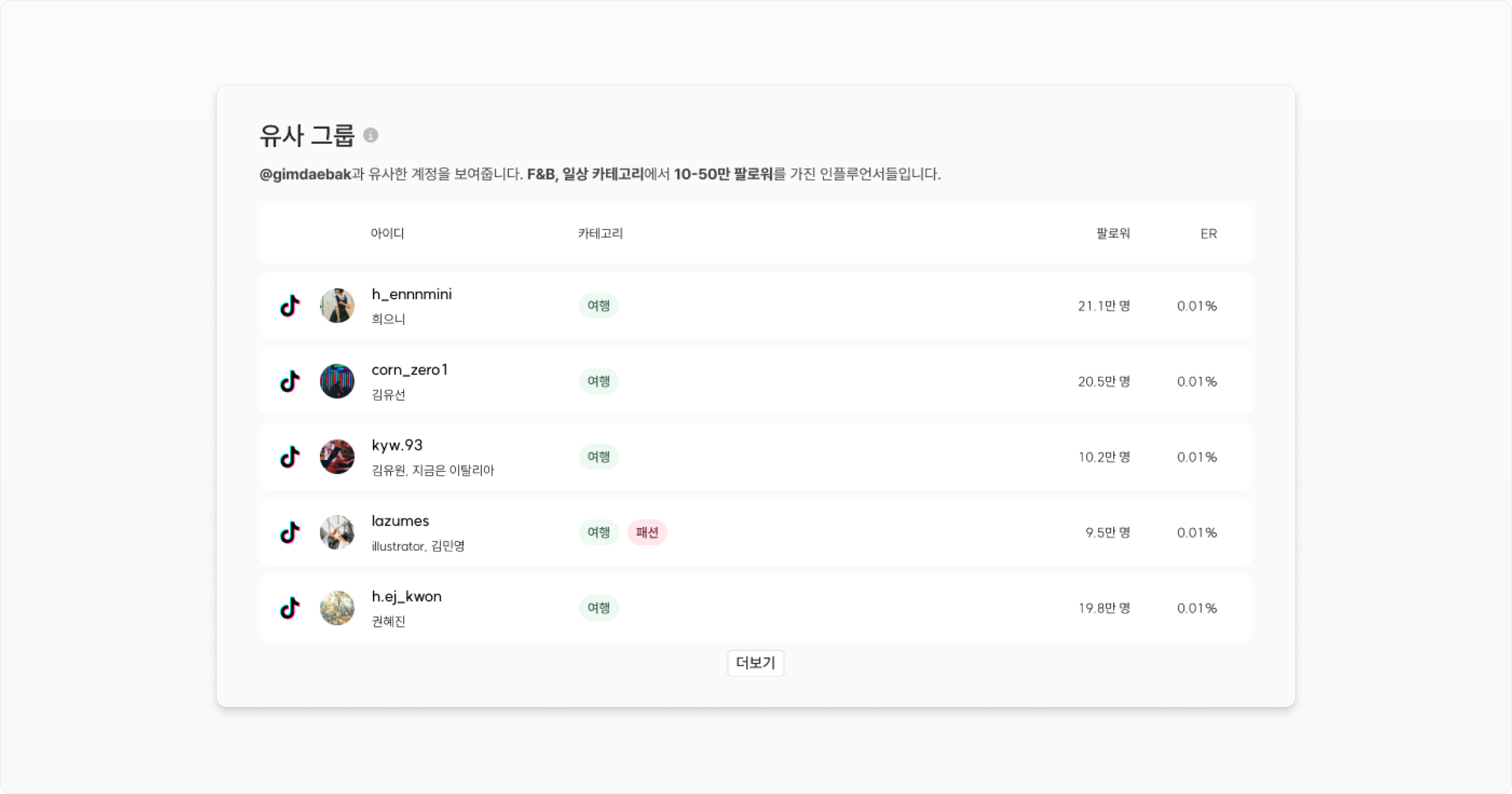Click the h.ej_kwon profile picture
The height and width of the screenshot is (794, 1512).
click(x=337, y=608)
